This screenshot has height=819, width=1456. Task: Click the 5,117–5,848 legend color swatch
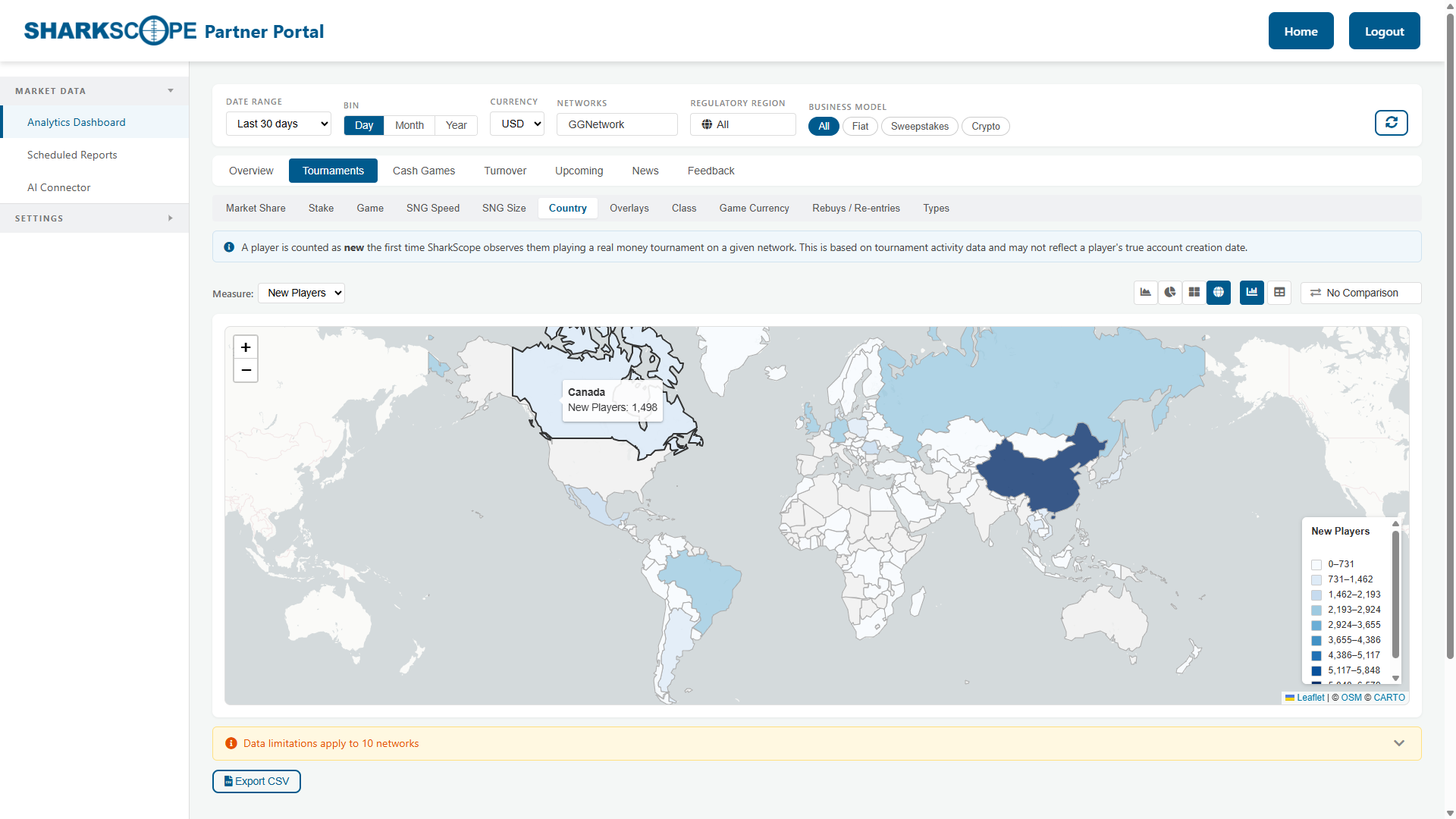click(1316, 671)
